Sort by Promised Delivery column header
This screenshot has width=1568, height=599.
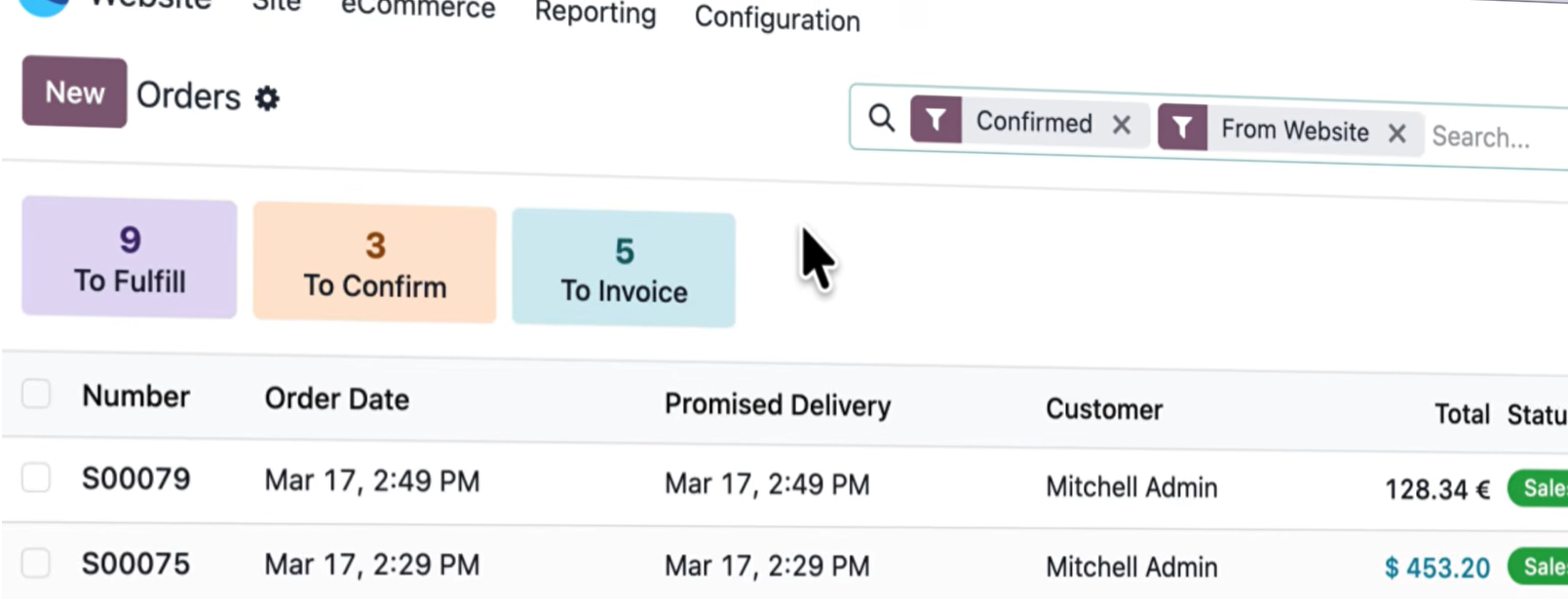tap(778, 405)
